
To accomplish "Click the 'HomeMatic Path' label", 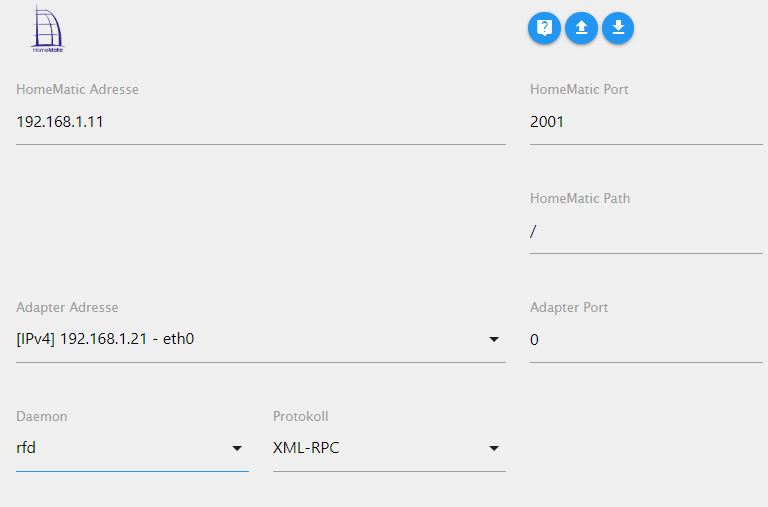I will (580, 198).
